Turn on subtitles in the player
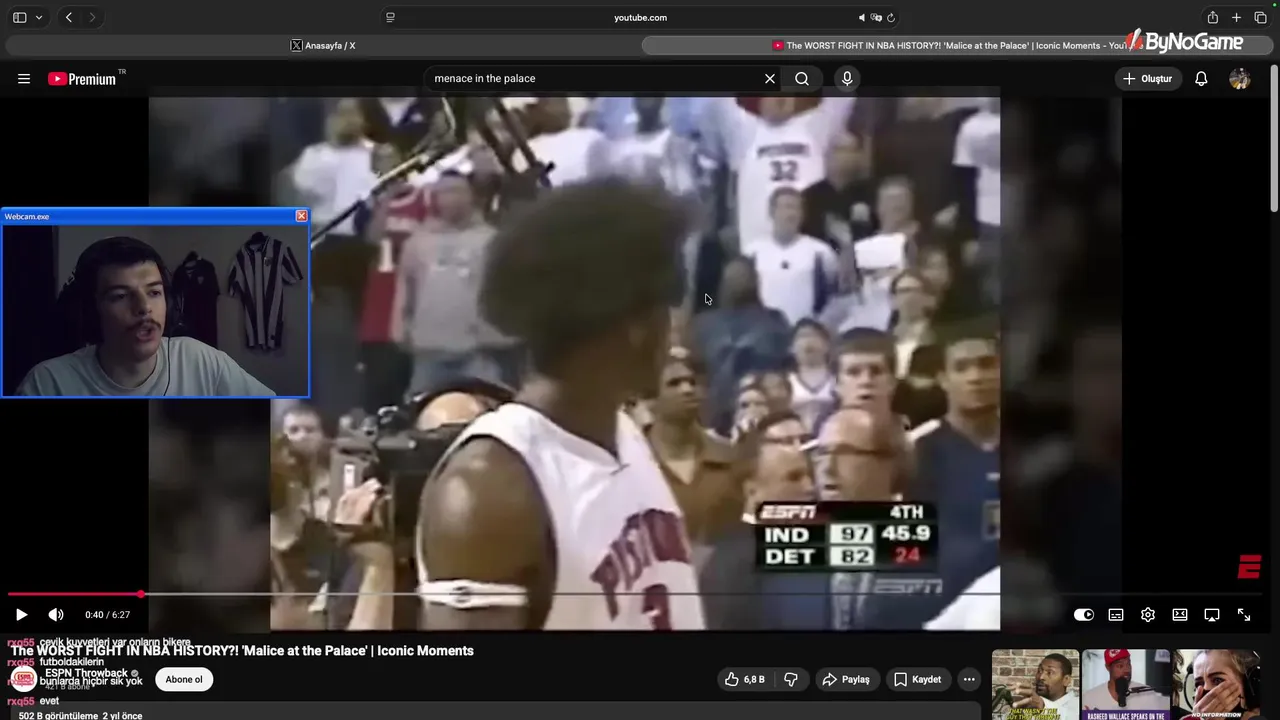Screen dimensions: 1280x720 (x=1116, y=615)
